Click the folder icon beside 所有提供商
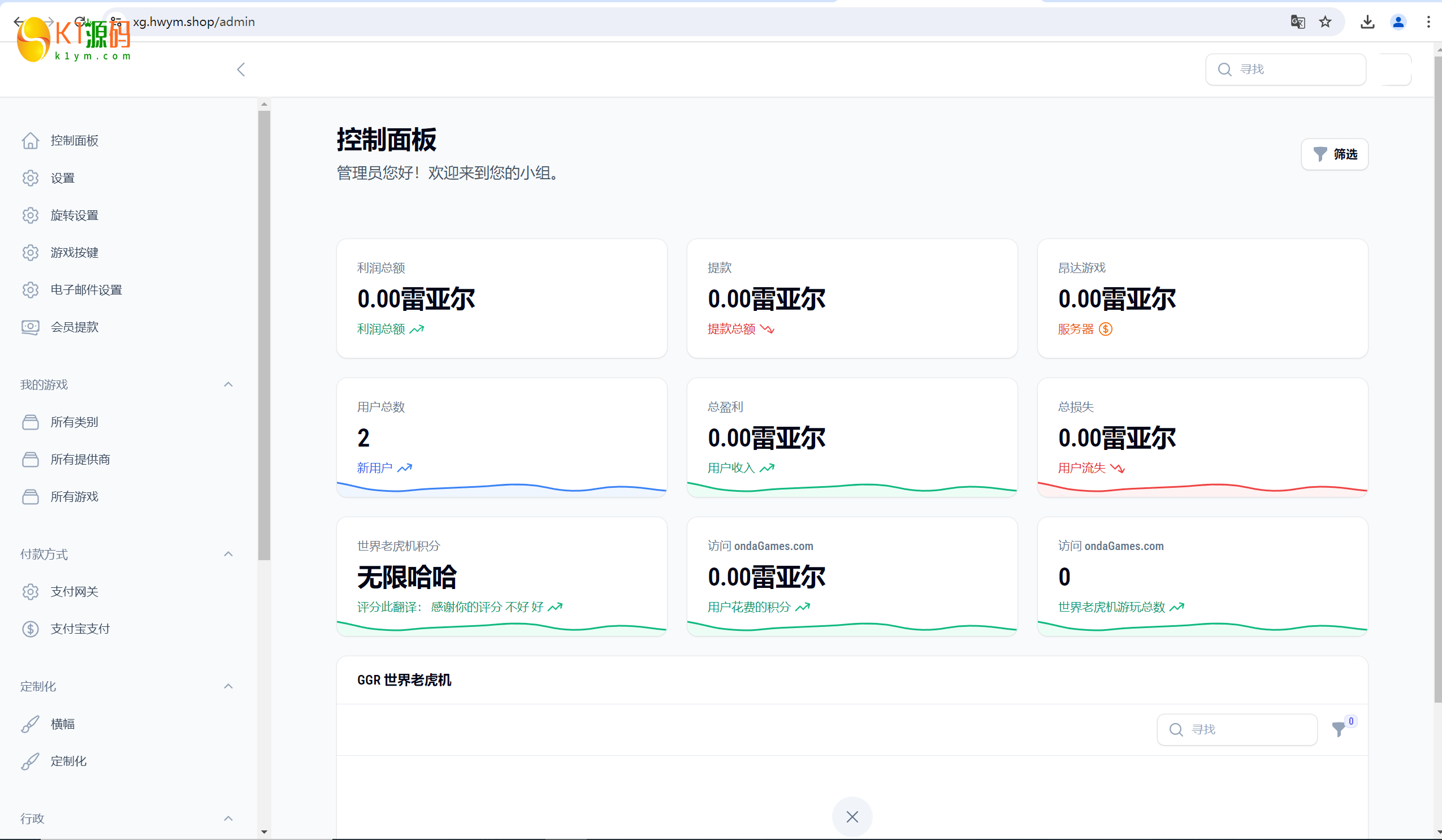The image size is (1442, 840). (31, 460)
